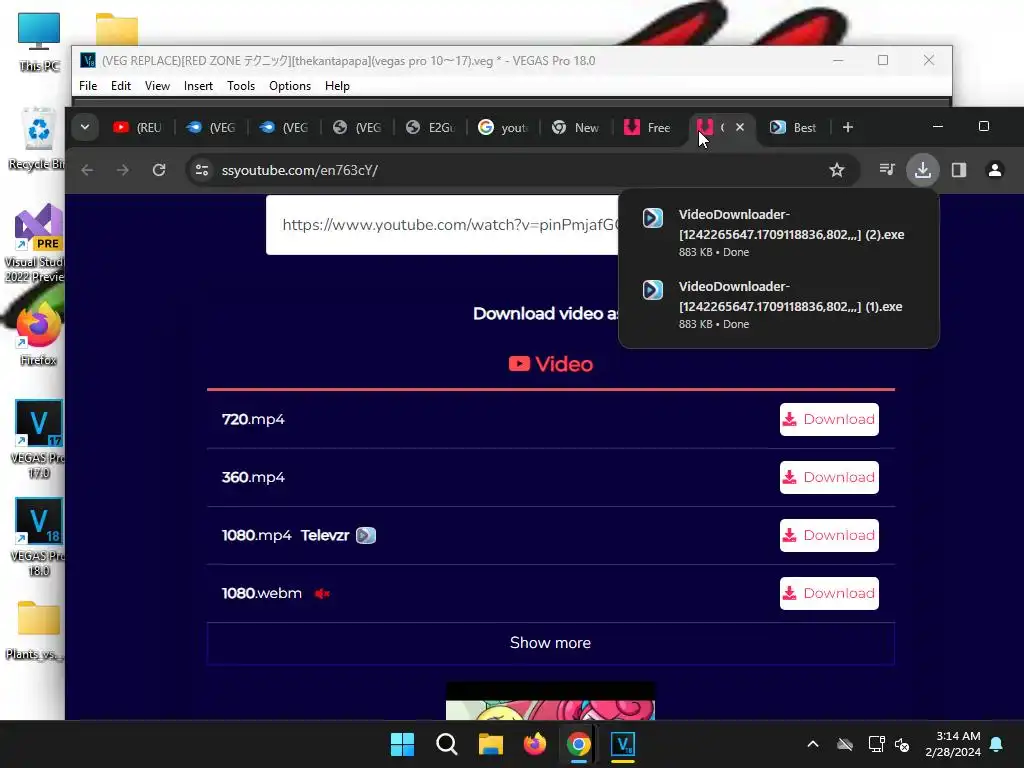Click the video thumbnail below Show more
This screenshot has height=768, width=1024.
[x=550, y=701]
